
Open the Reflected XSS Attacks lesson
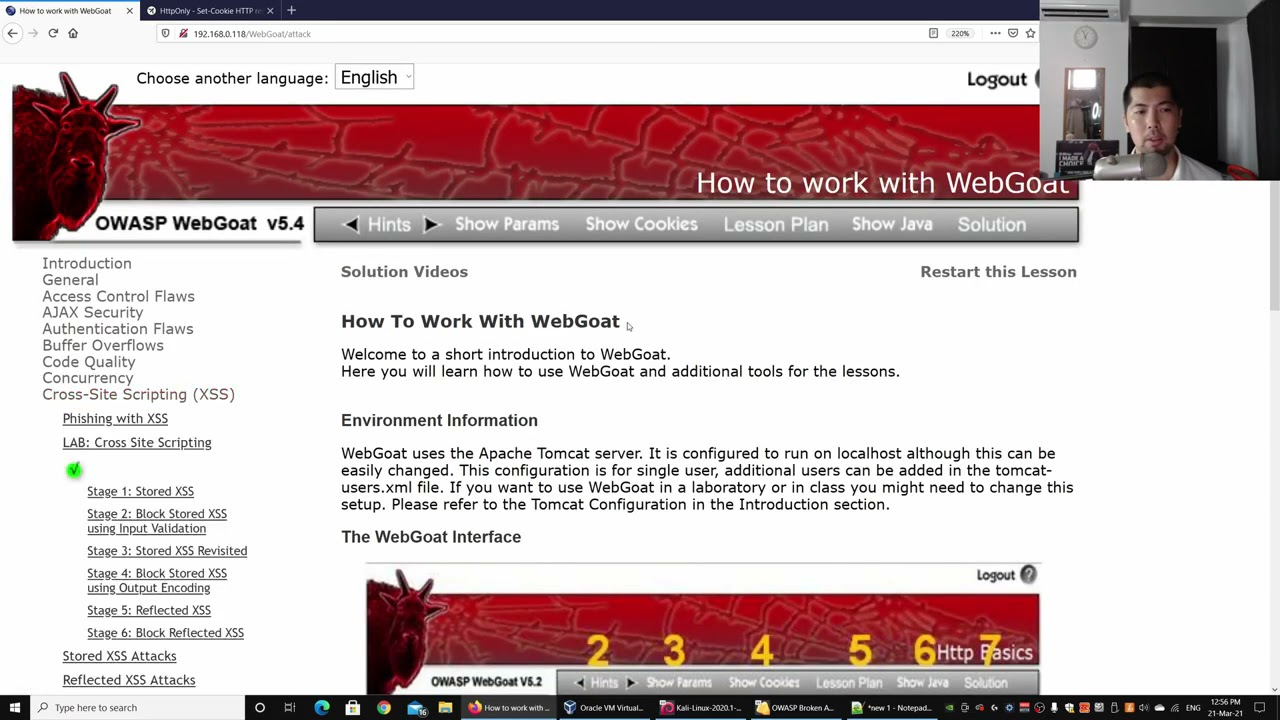point(129,680)
